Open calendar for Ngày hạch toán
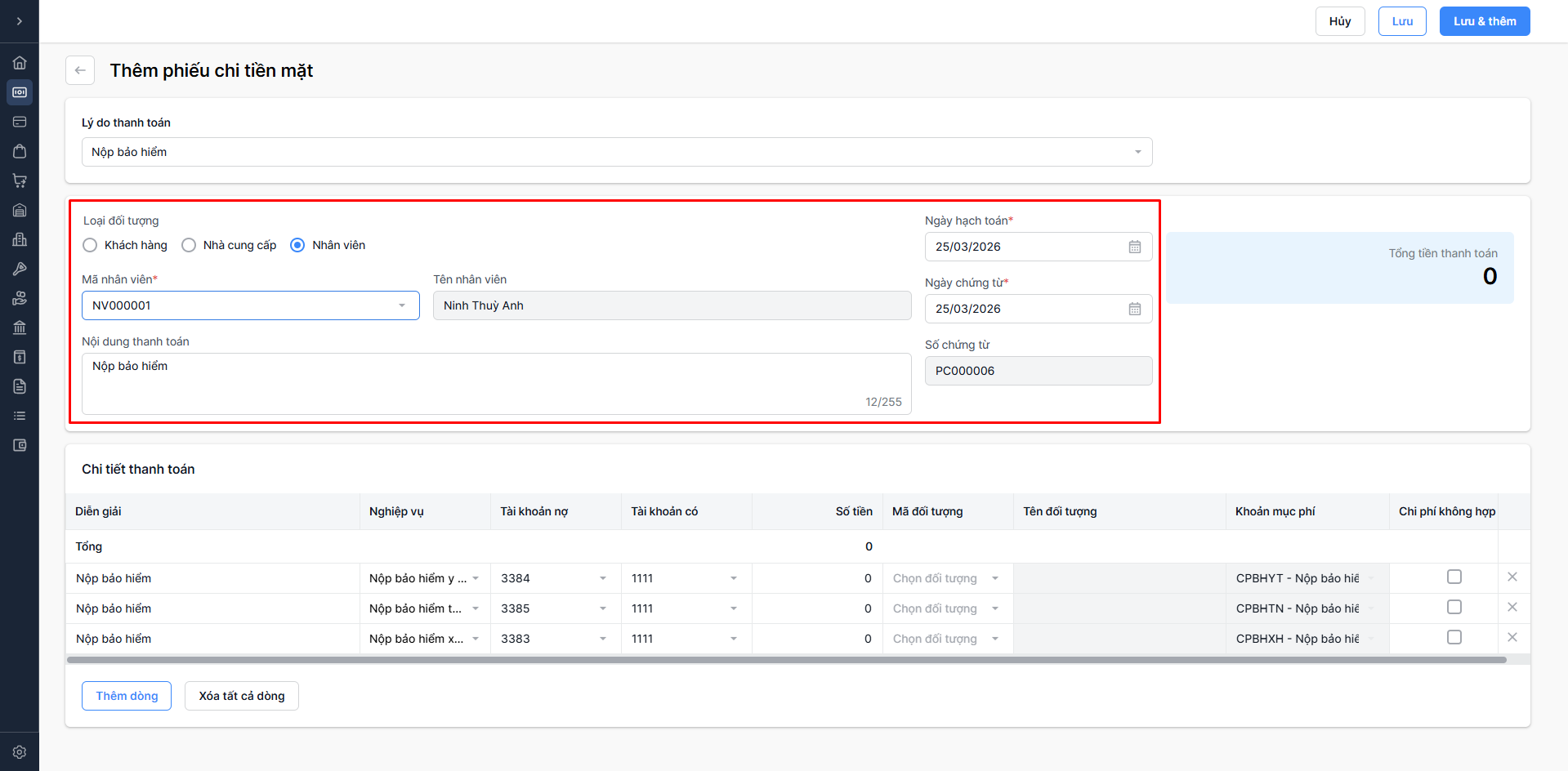1568x771 pixels. click(1134, 247)
